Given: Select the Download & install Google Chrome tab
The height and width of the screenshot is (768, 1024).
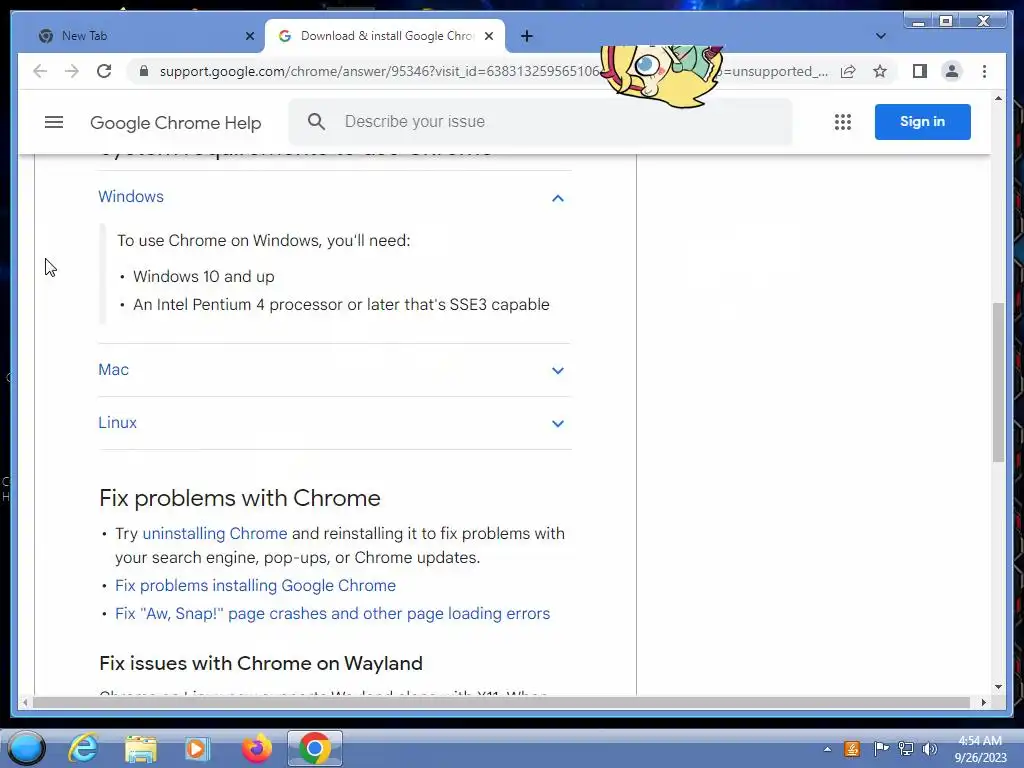Looking at the screenshot, I should [x=385, y=36].
